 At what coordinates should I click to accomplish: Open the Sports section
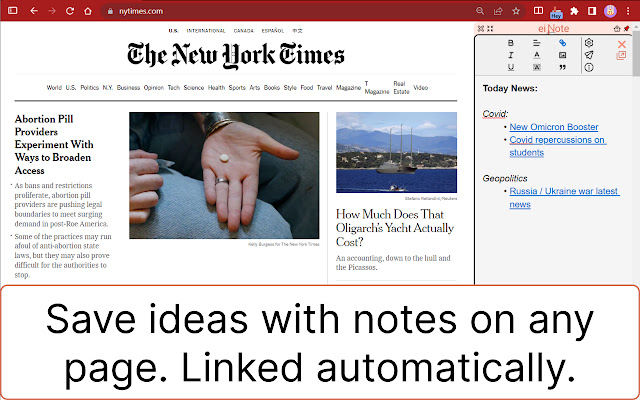tap(237, 87)
